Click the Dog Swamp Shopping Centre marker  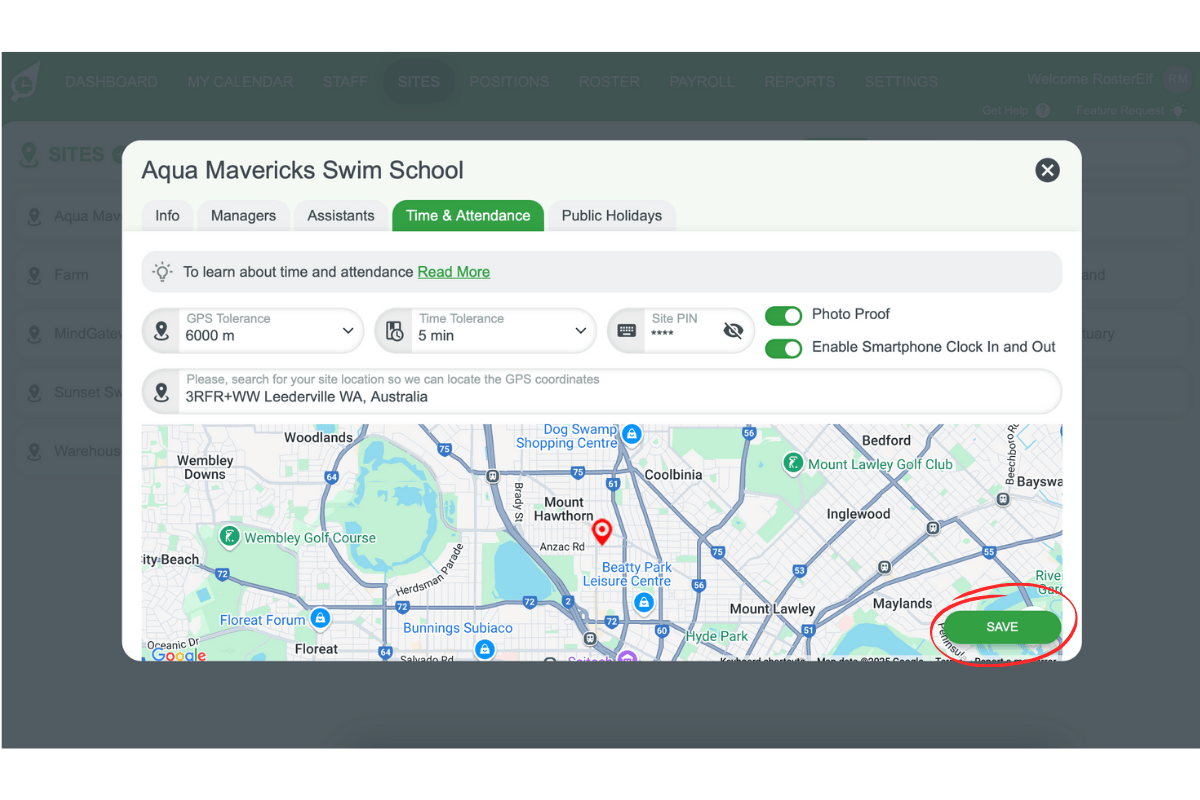pos(631,434)
